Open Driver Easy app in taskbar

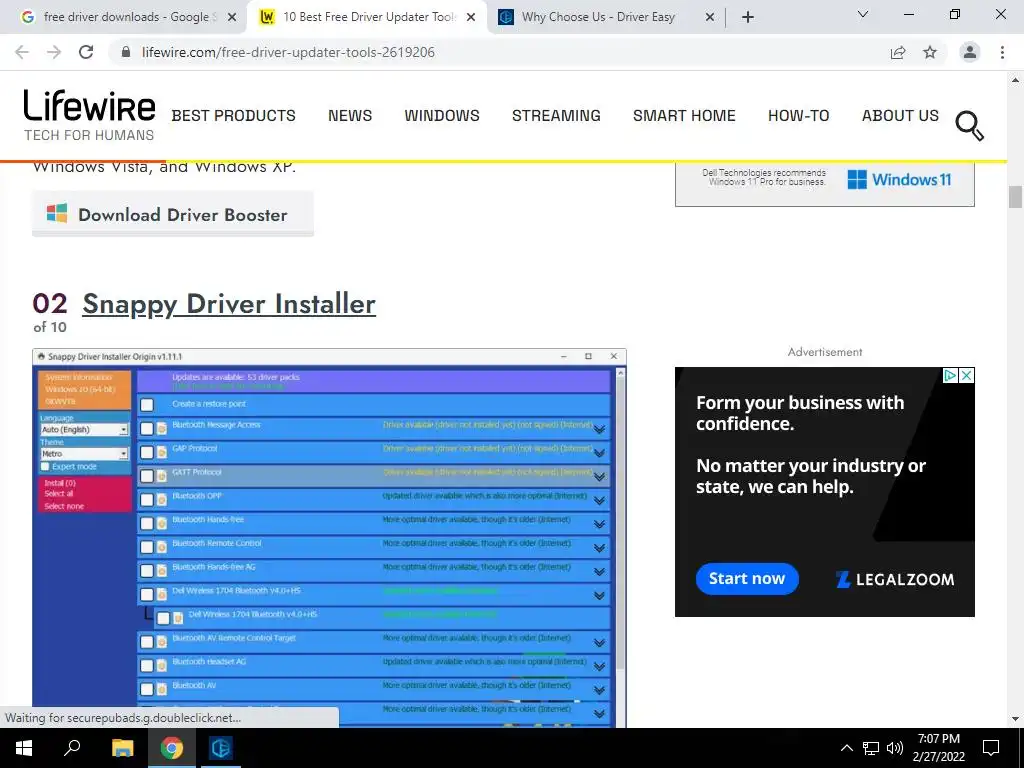(x=221, y=748)
